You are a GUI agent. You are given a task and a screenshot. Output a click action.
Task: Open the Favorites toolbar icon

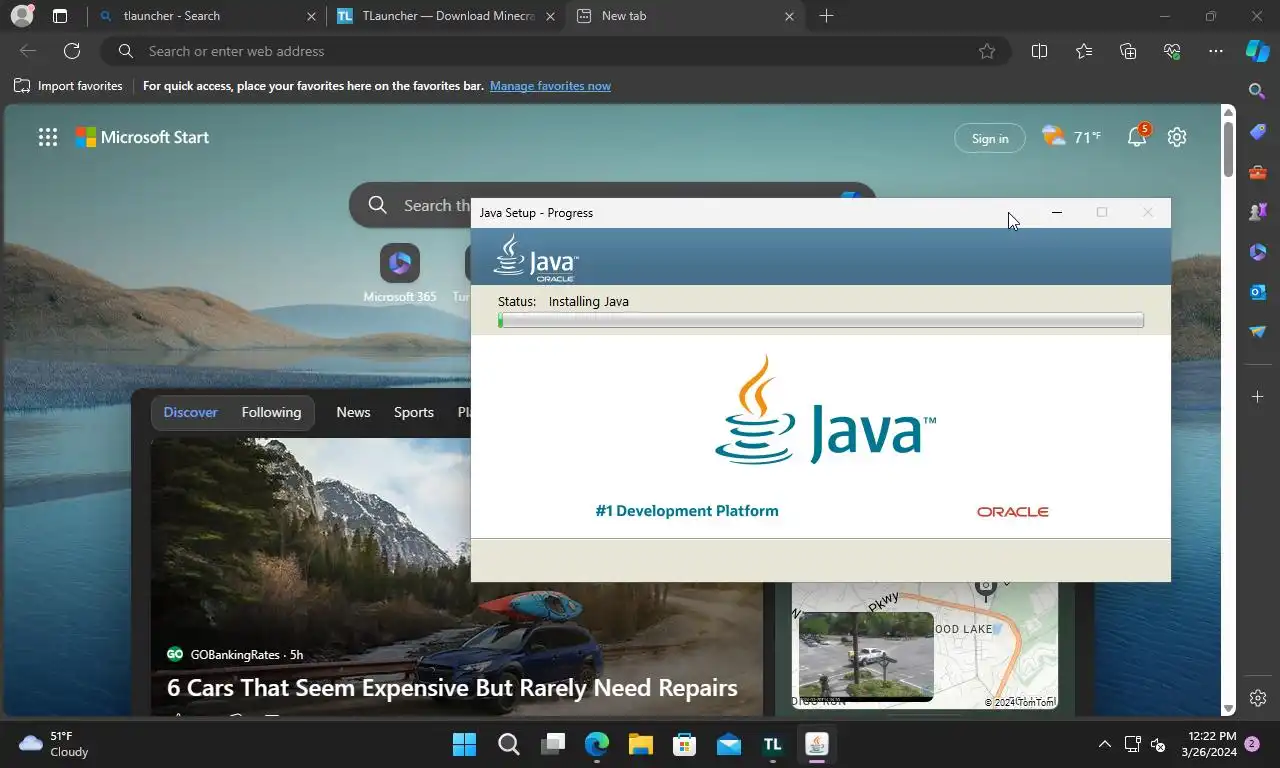tap(1084, 51)
